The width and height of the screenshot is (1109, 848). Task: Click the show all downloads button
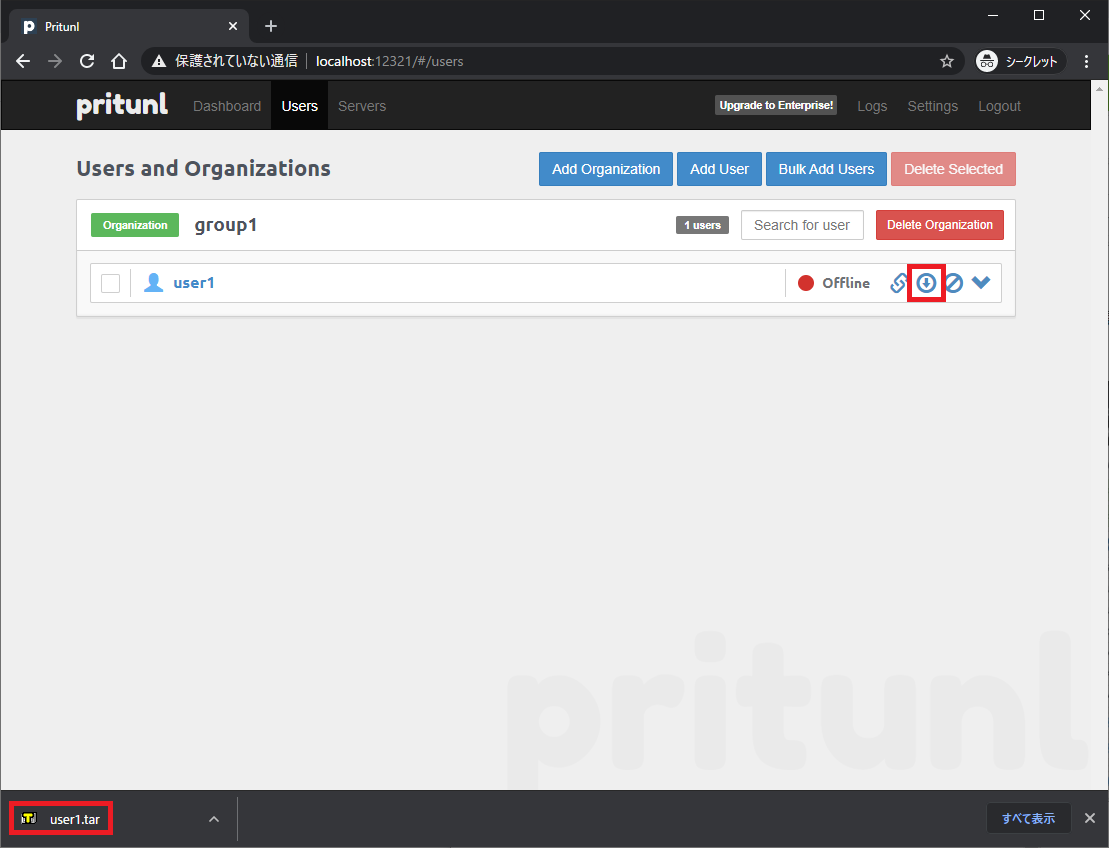click(x=1028, y=818)
